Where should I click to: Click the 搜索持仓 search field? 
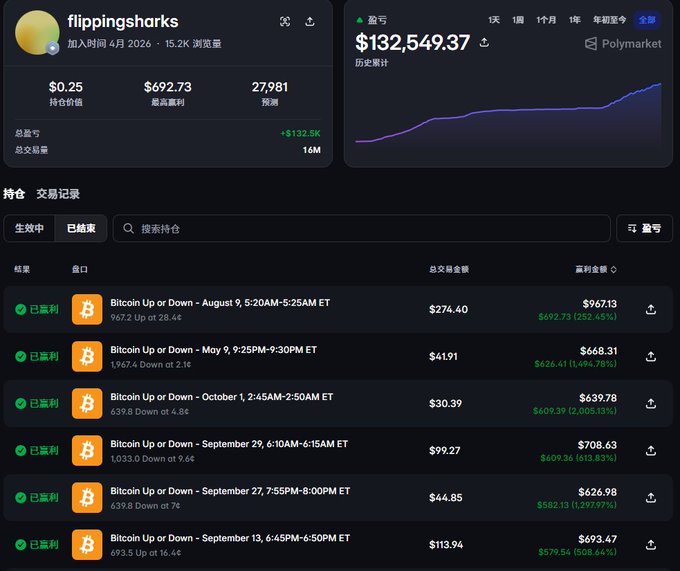click(x=361, y=228)
